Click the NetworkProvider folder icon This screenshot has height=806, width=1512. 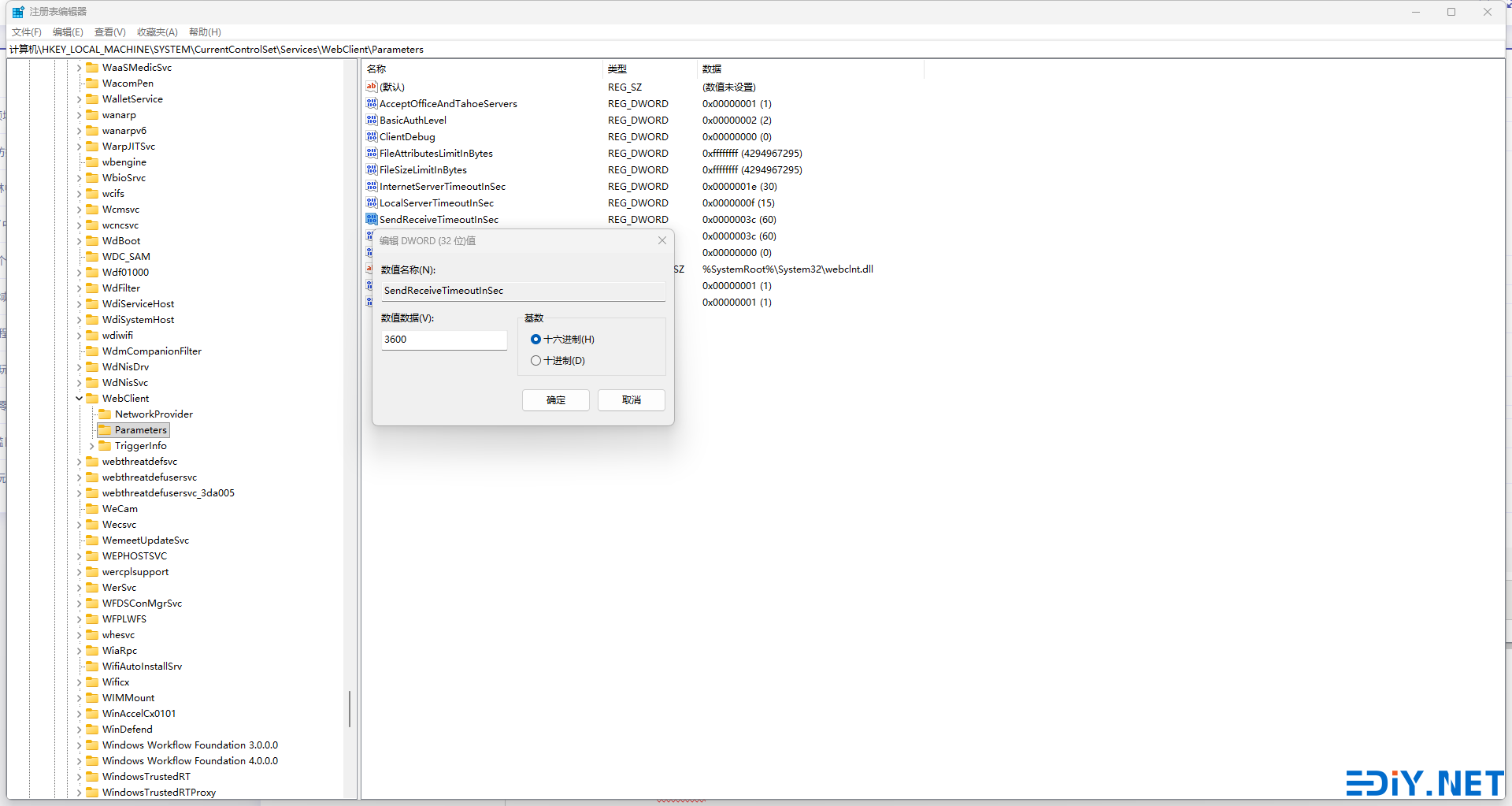coord(105,414)
